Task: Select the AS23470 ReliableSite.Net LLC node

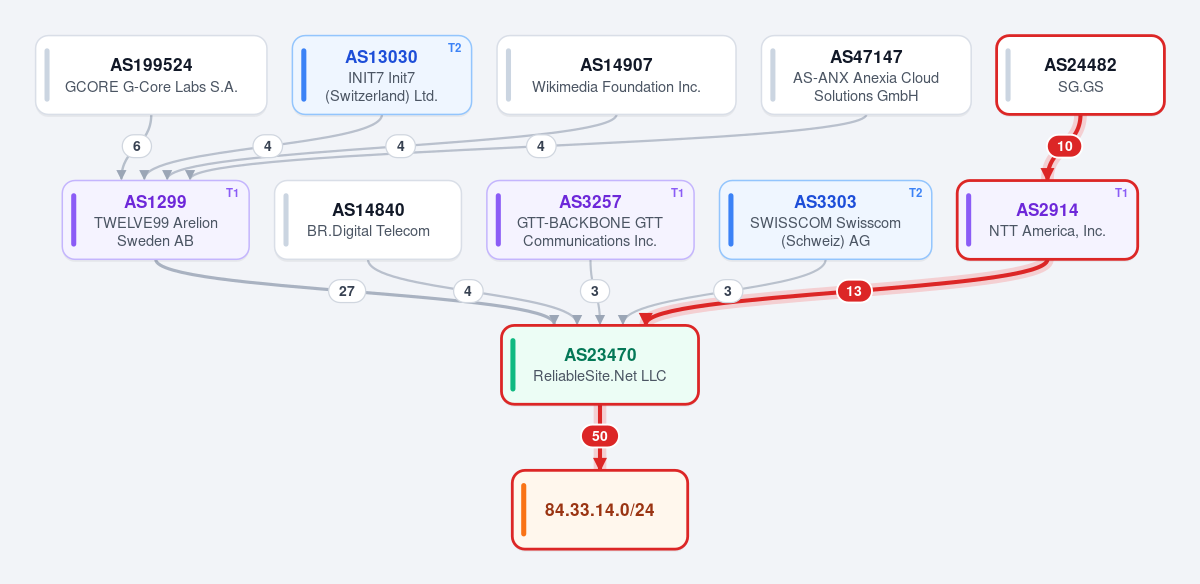Action: pos(600,365)
